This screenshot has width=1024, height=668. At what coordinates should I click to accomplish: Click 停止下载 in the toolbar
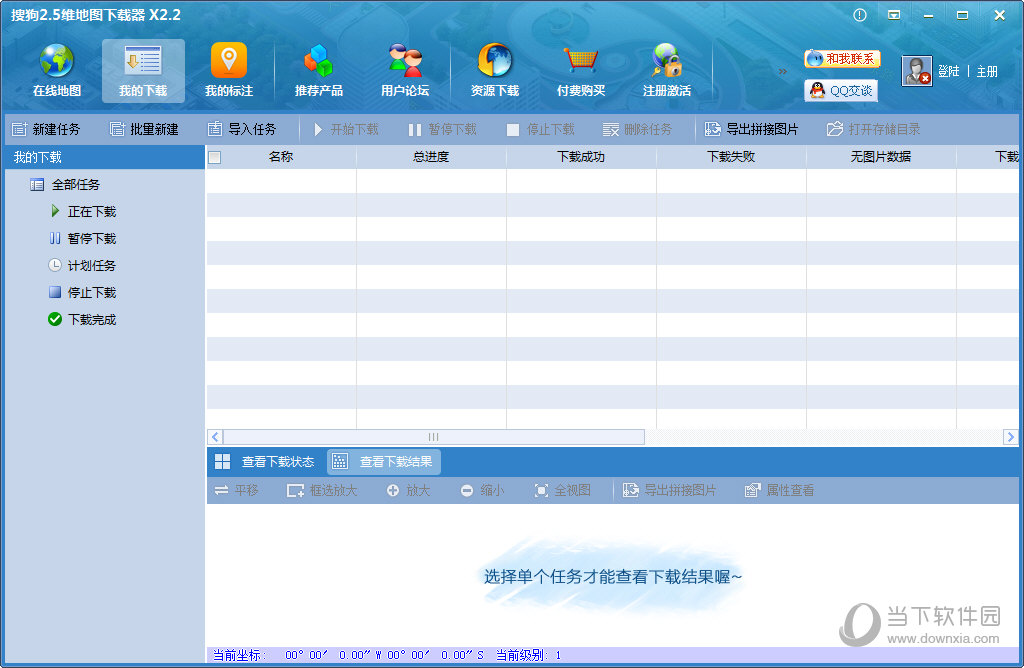pyautogui.click(x=541, y=129)
